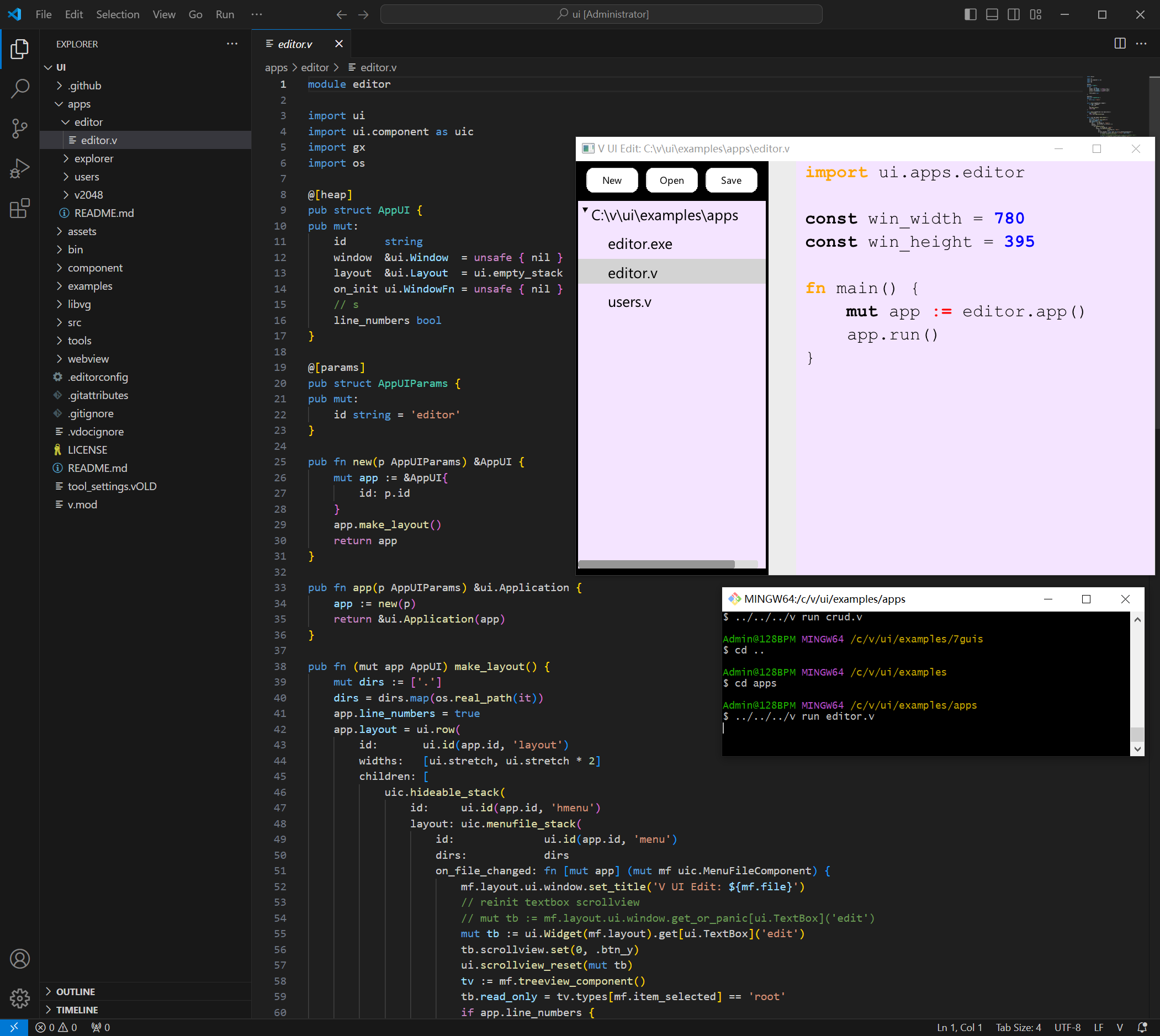
Task: Click the Save button in V UI Edit
Action: (x=730, y=180)
